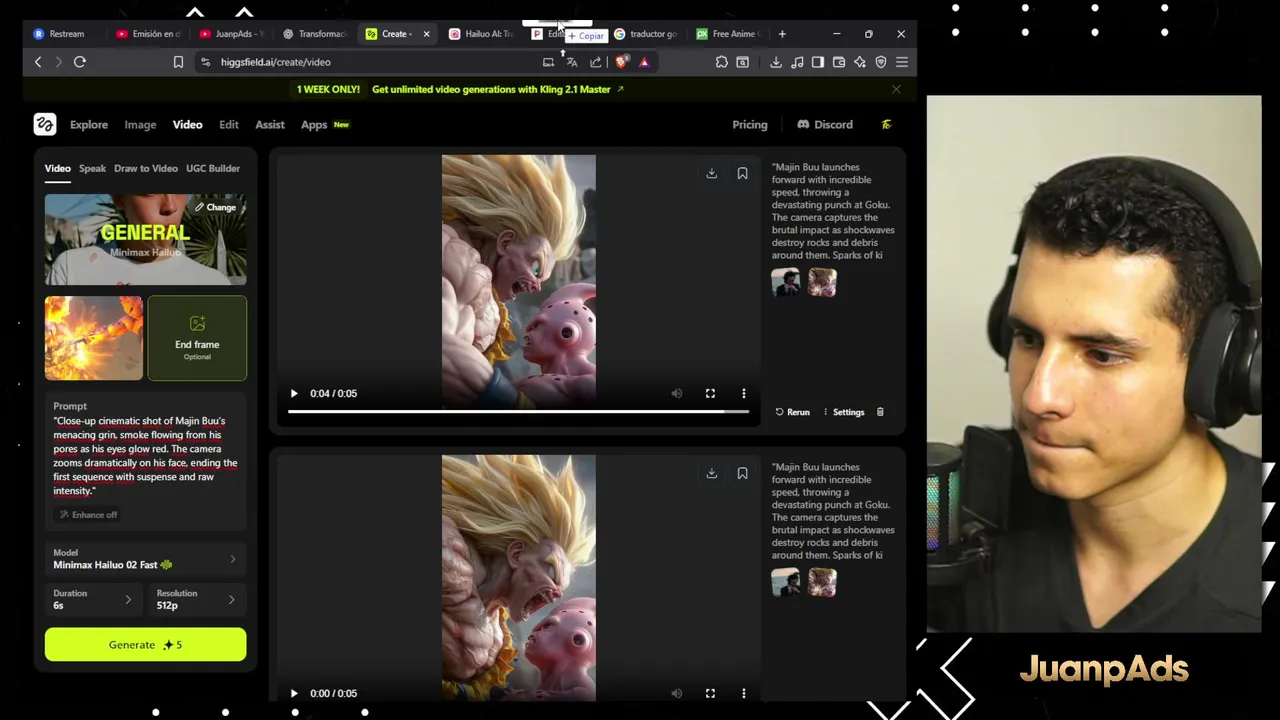This screenshot has height=720, width=1280.
Task: Bookmark the second generated video
Action: [x=742, y=473]
